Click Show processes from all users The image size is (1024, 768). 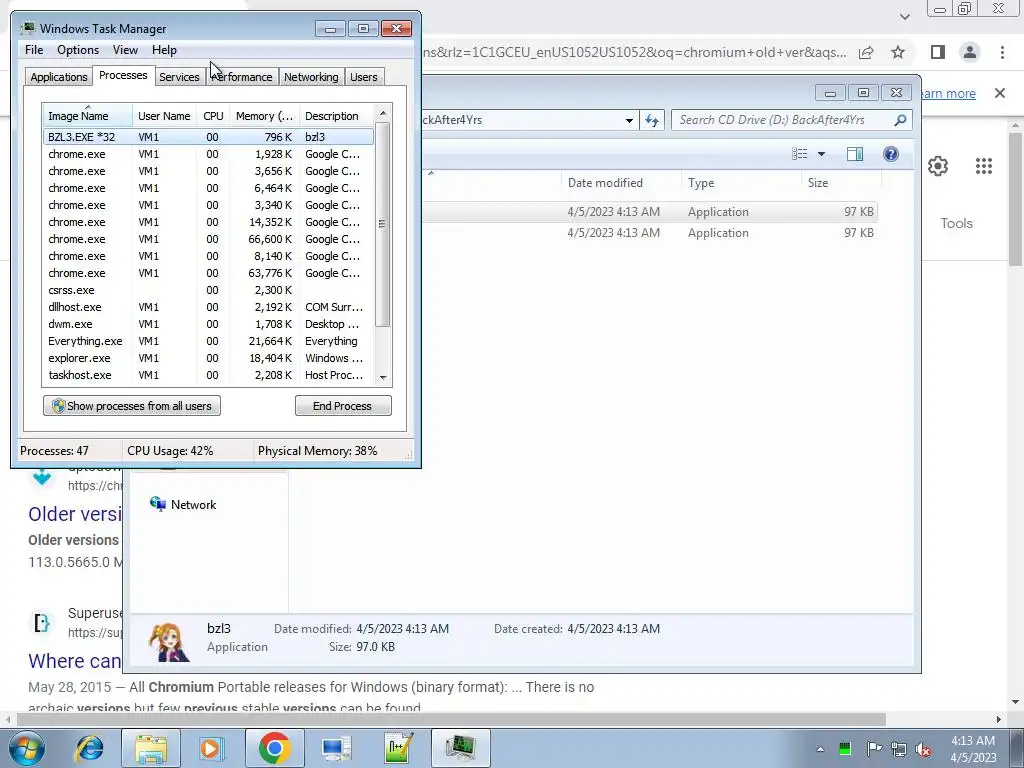tap(132, 406)
